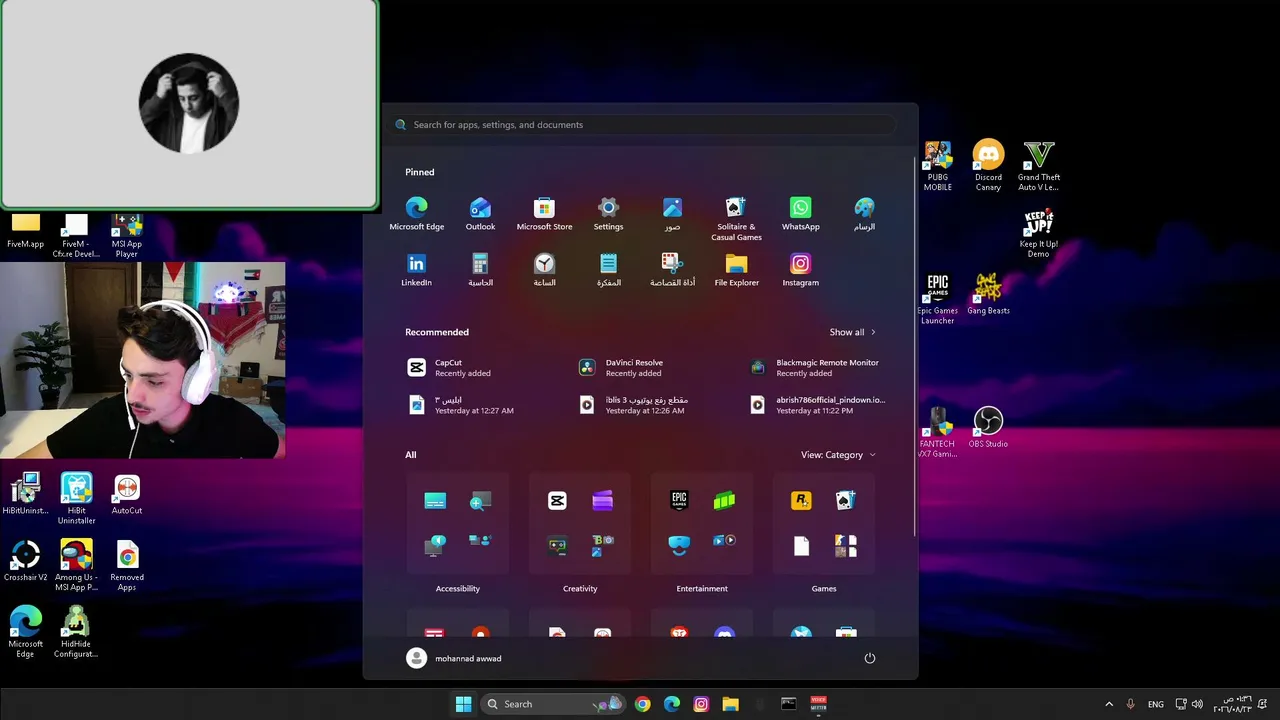Select the Grand Theft Auto V desktop icon
Viewport: 1280px width, 720px height.
tap(1039, 166)
